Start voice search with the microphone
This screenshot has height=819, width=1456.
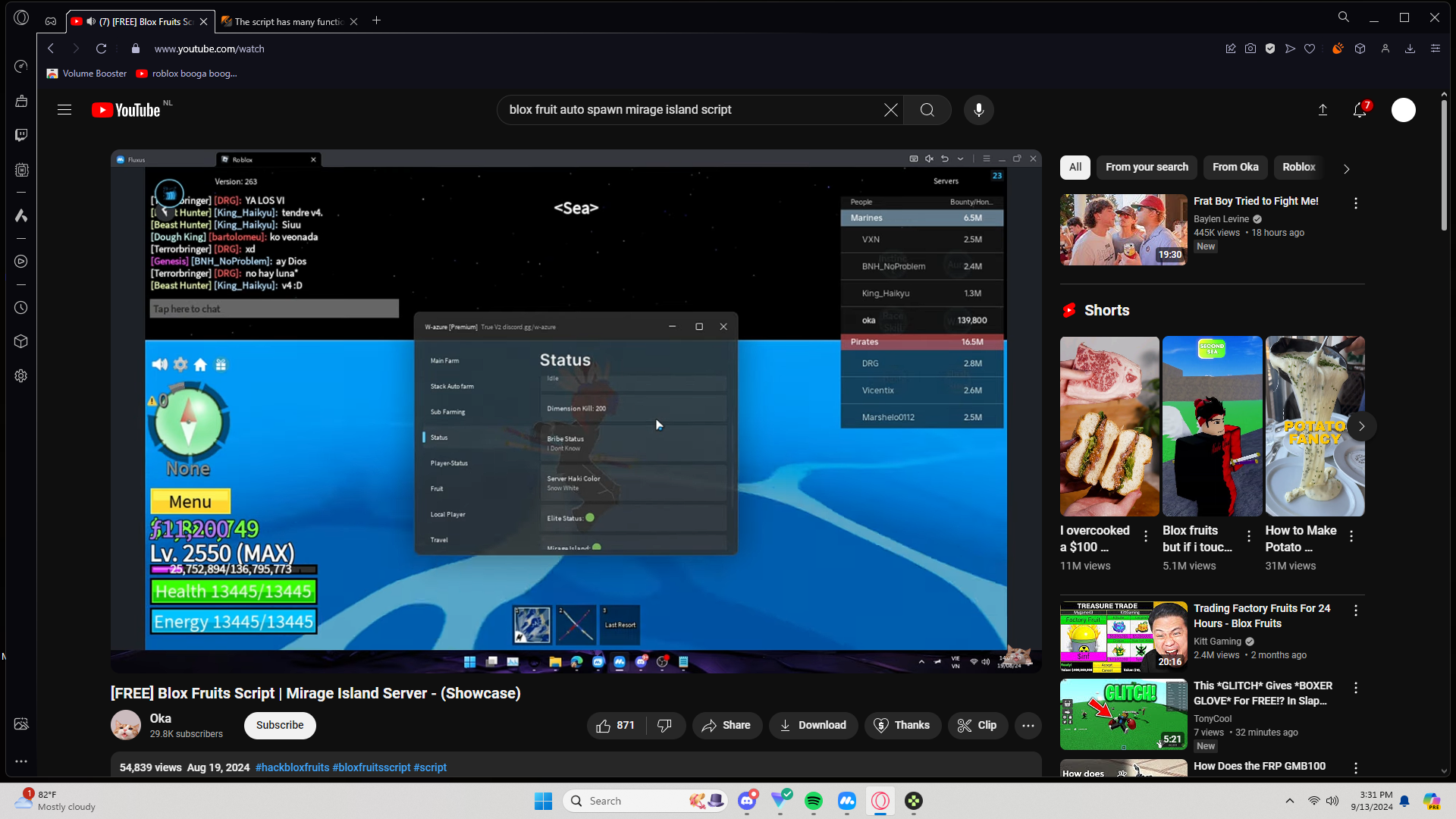[x=979, y=110]
